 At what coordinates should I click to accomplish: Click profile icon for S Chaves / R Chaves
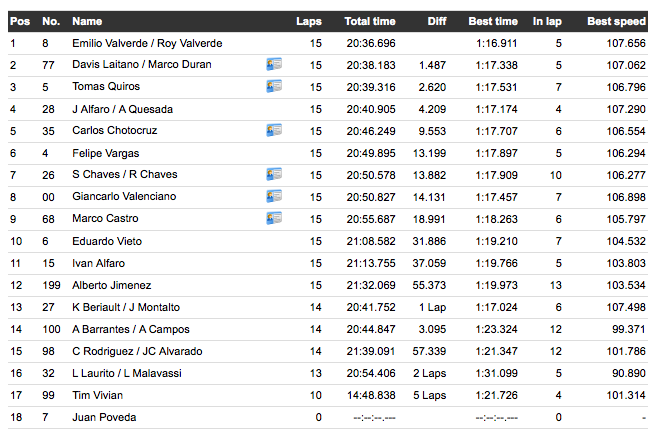(x=273, y=175)
